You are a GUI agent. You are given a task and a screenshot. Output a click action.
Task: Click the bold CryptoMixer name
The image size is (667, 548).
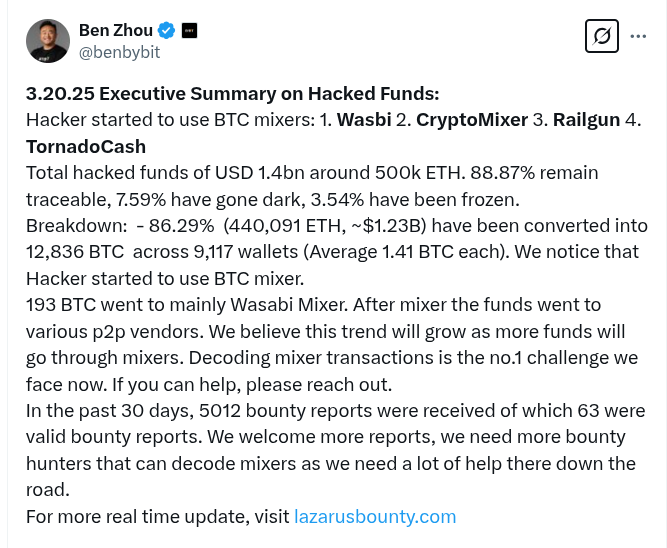[x=472, y=120]
